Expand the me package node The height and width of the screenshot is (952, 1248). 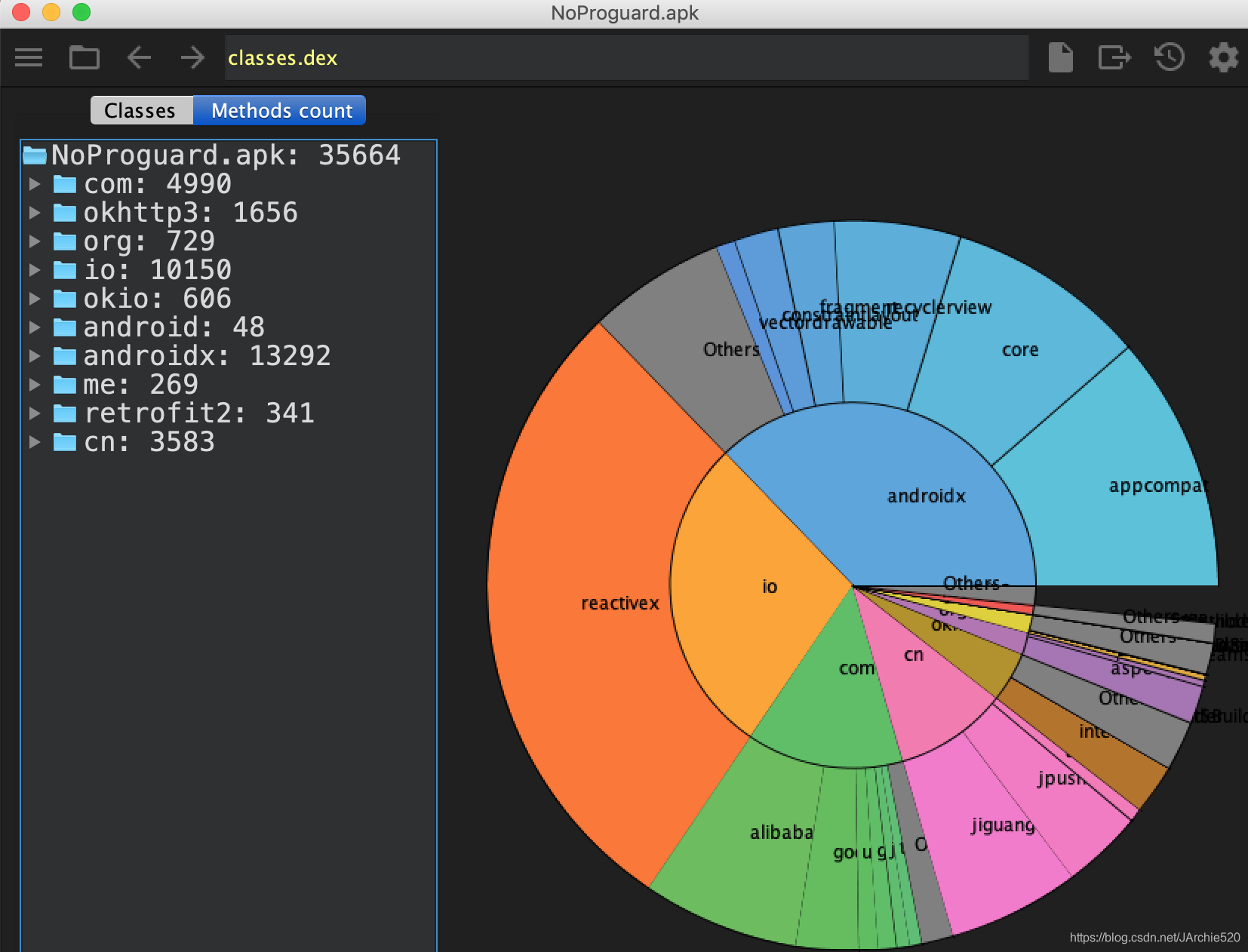34,385
